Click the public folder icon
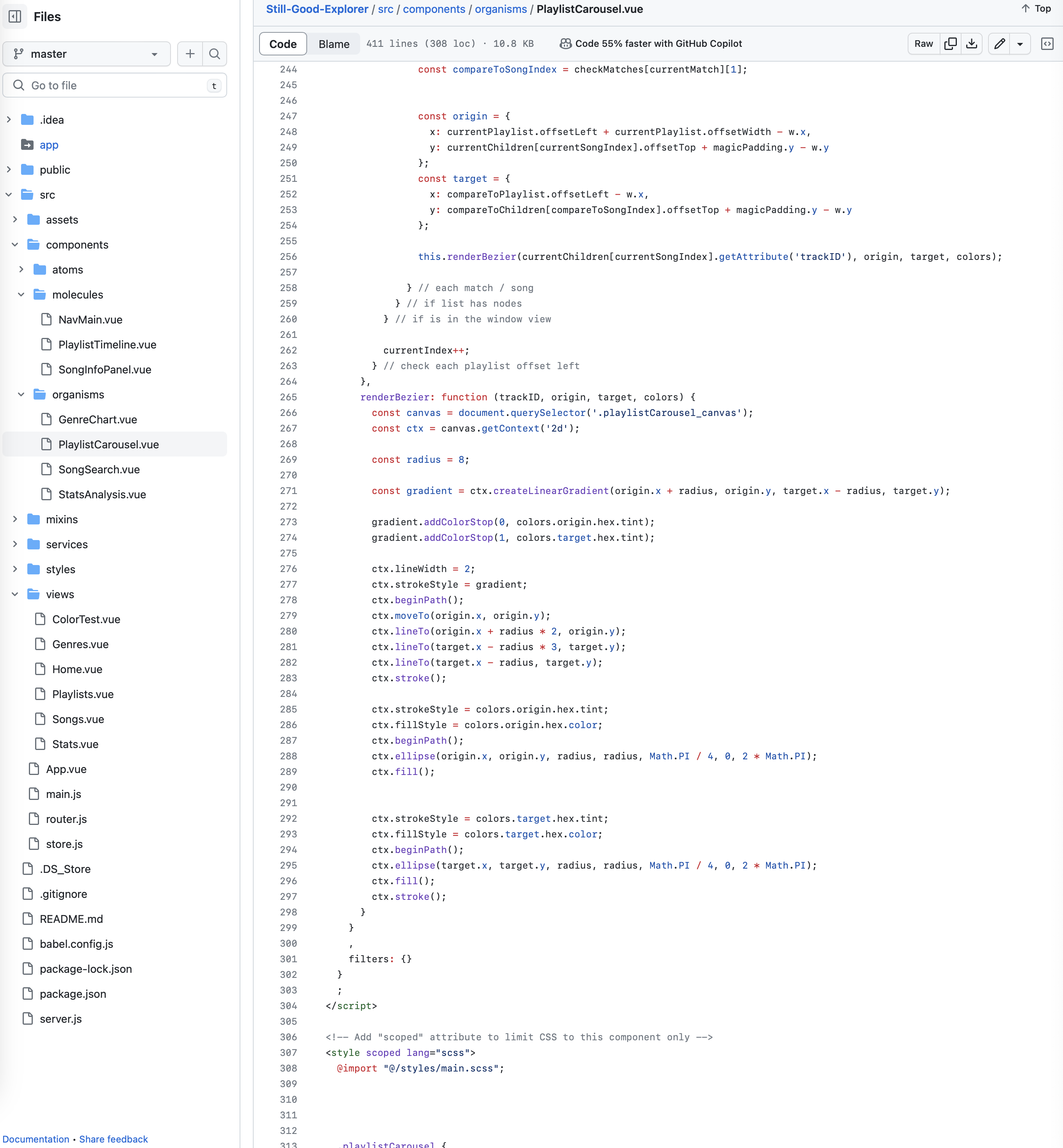The height and width of the screenshot is (1148, 1063). [27, 170]
